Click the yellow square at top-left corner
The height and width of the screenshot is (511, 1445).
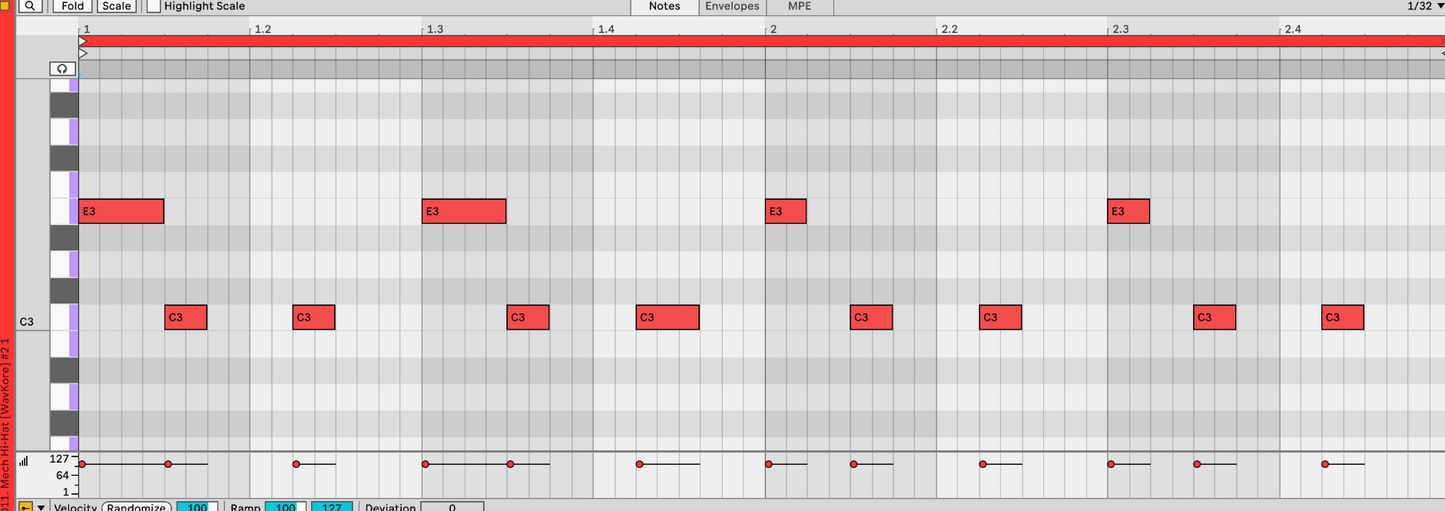coord(5,6)
